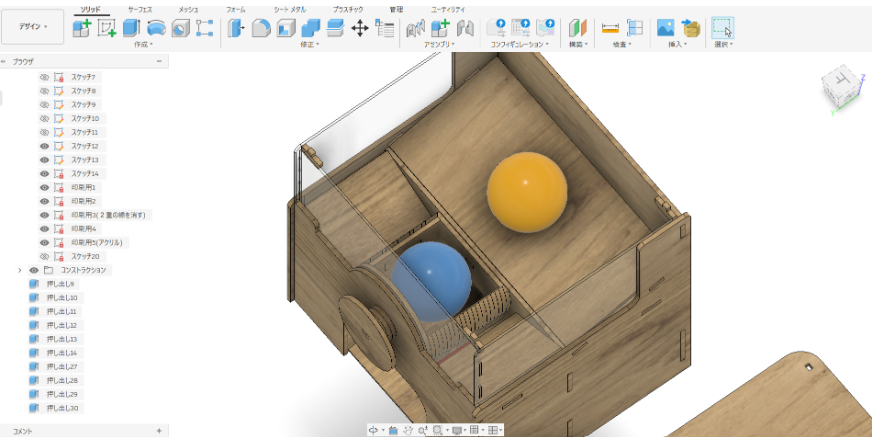Open the 挿入 dropdown menu
872x437 pixels.
(x=677, y=44)
